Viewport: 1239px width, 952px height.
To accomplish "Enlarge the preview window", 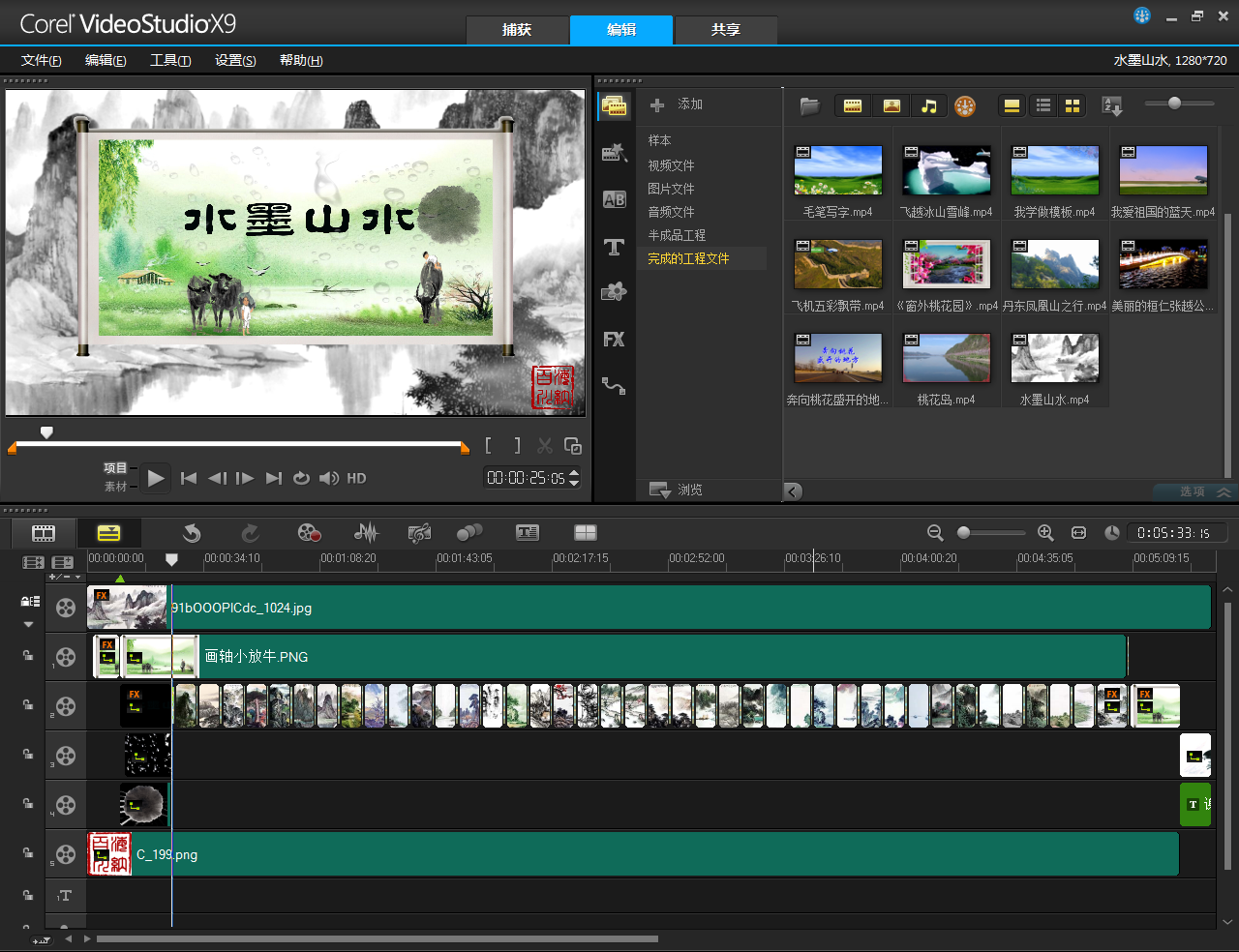I will (x=573, y=445).
